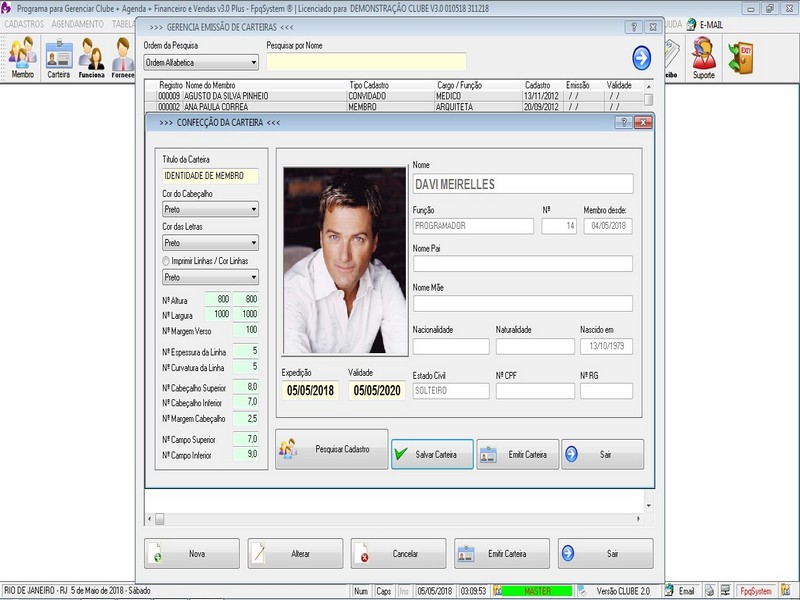Click the icon beside Versão CLUBE 2.0
This screenshot has height=600, width=800.
(583, 590)
